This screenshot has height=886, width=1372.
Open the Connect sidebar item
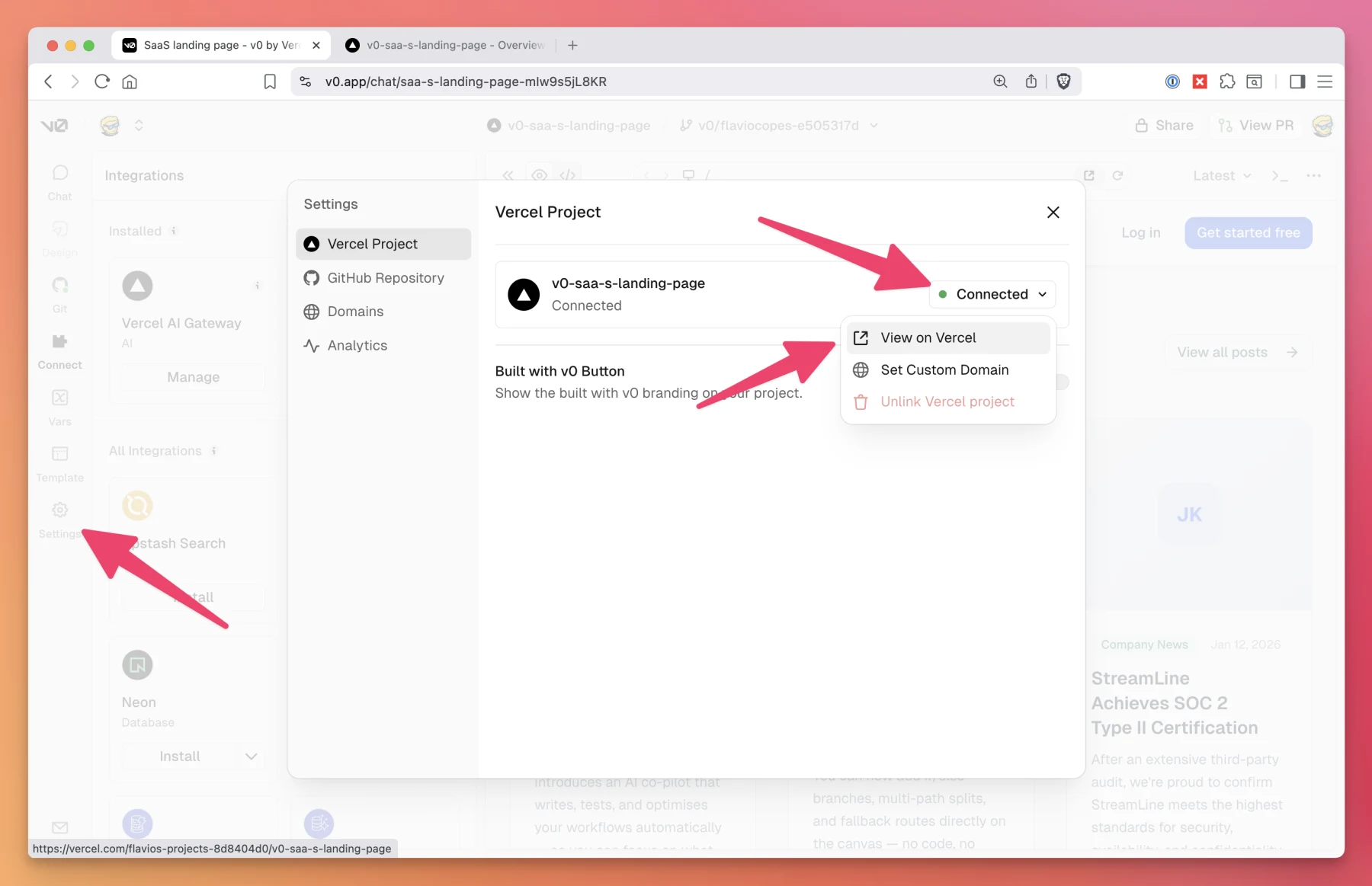59,351
